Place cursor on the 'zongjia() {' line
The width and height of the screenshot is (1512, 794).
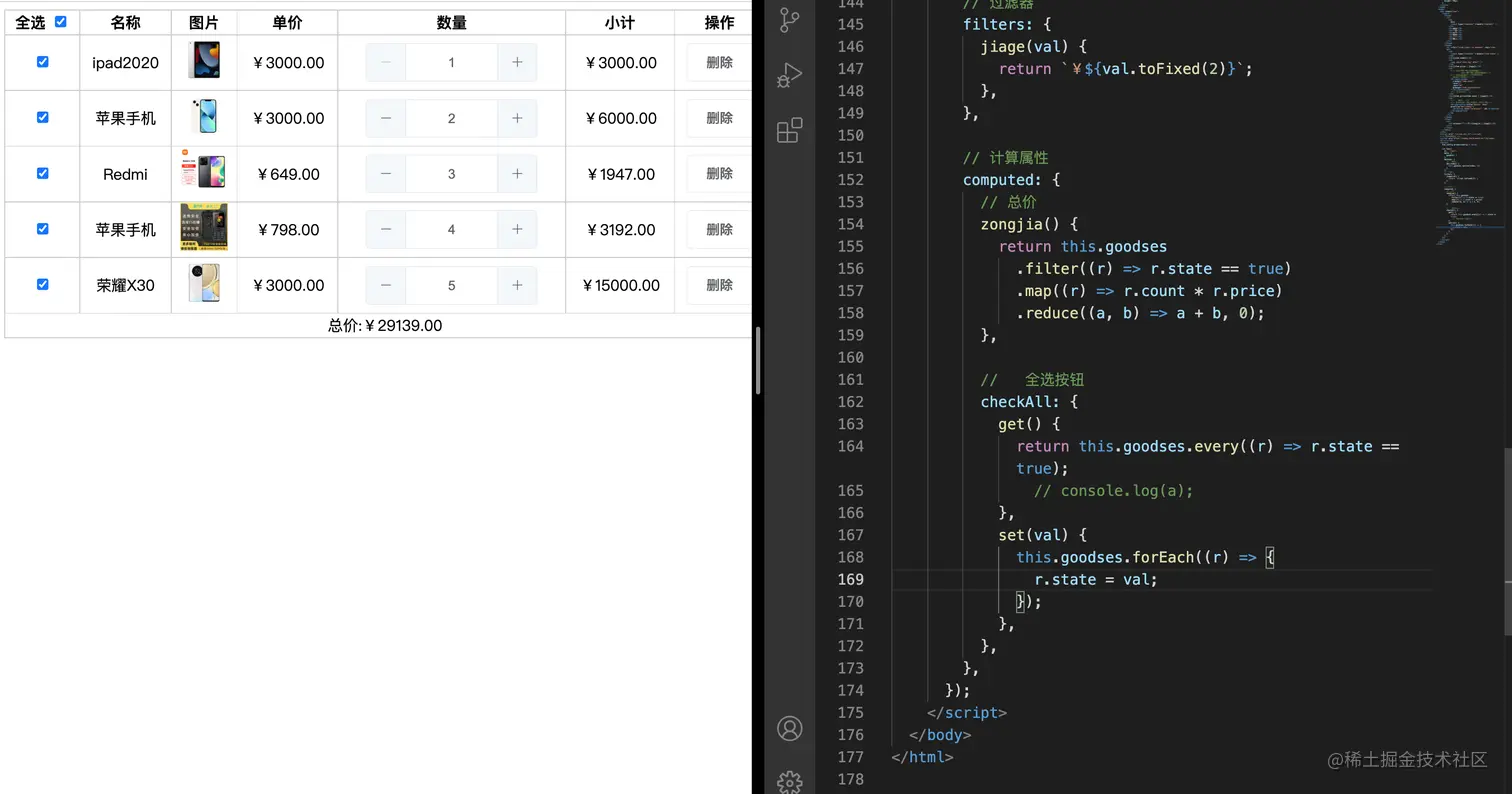tap(1029, 224)
